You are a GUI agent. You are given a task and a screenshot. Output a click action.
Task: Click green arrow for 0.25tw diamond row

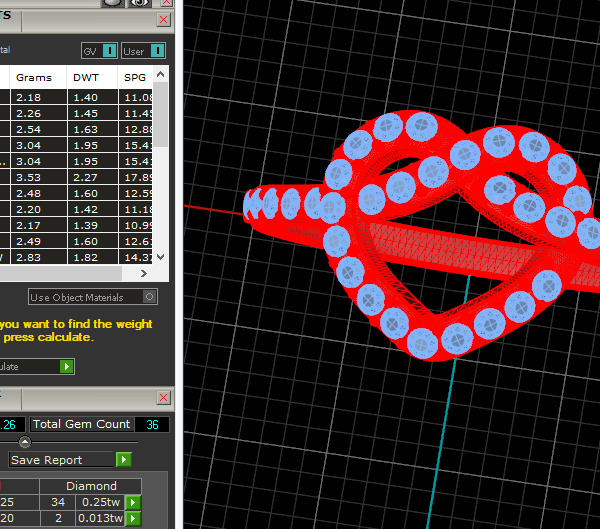132,501
